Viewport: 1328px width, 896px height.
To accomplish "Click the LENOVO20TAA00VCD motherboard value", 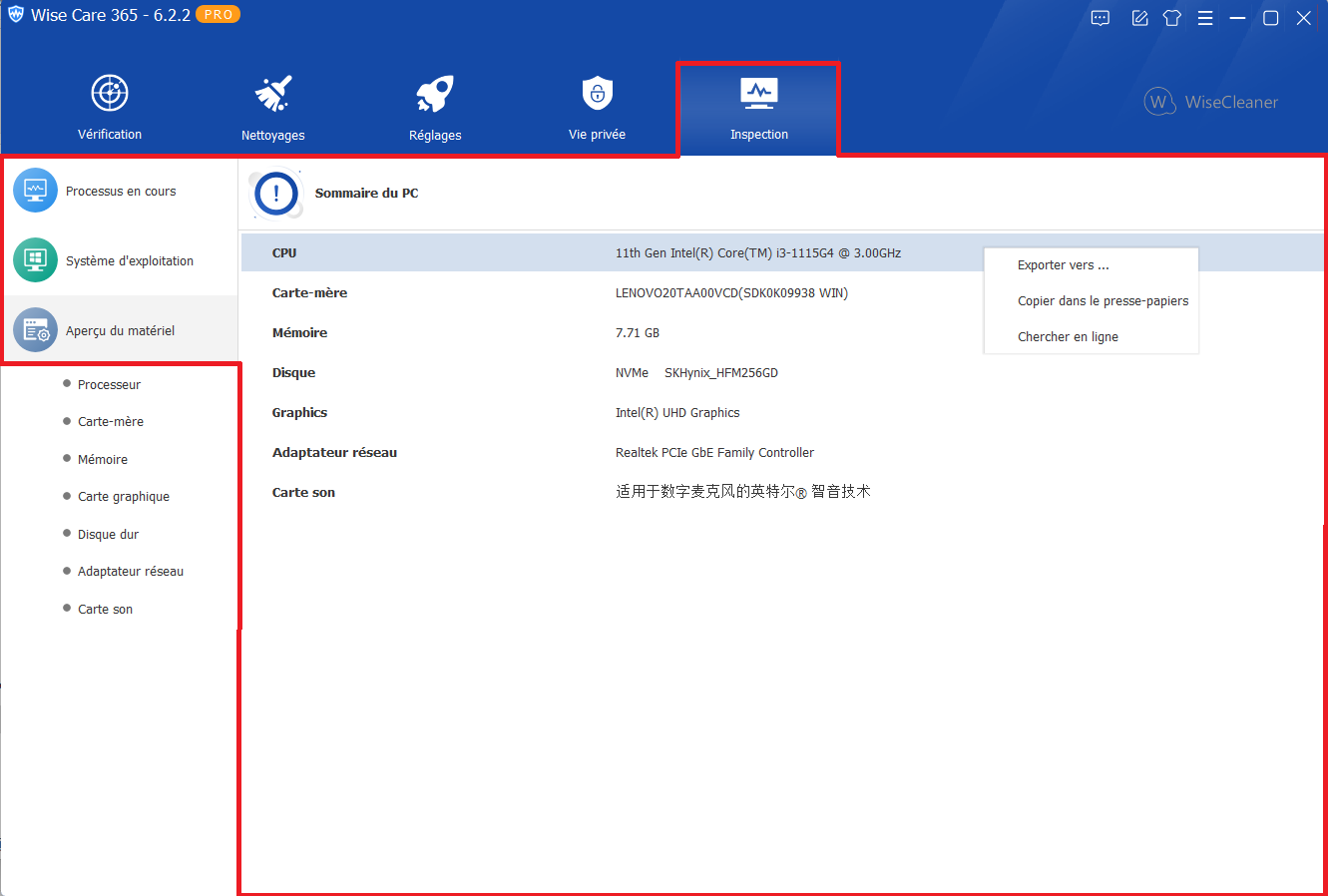I will coord(731,293).
